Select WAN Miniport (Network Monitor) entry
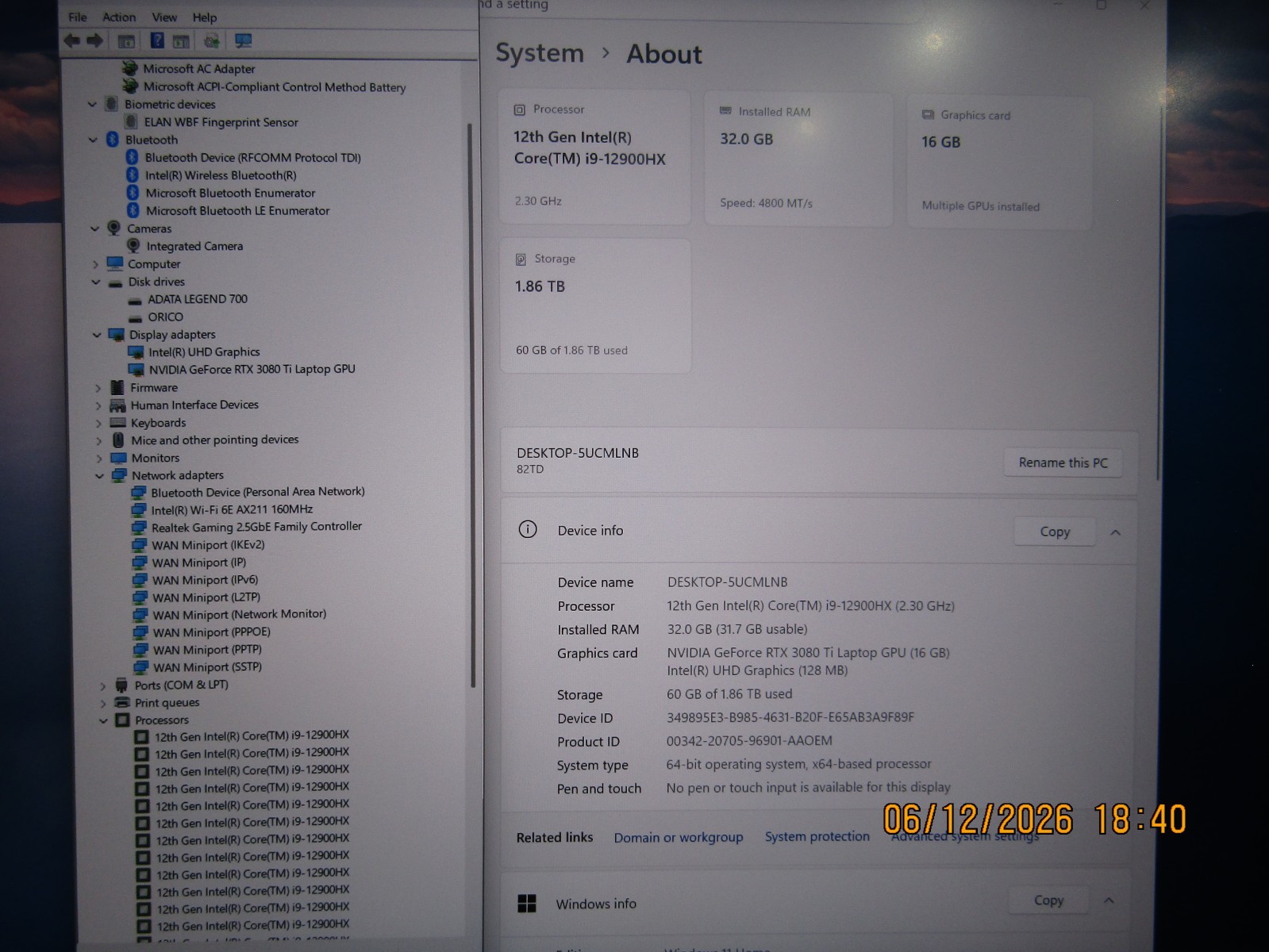Screen dimensions: 1269x952 [x=240, y=614]
